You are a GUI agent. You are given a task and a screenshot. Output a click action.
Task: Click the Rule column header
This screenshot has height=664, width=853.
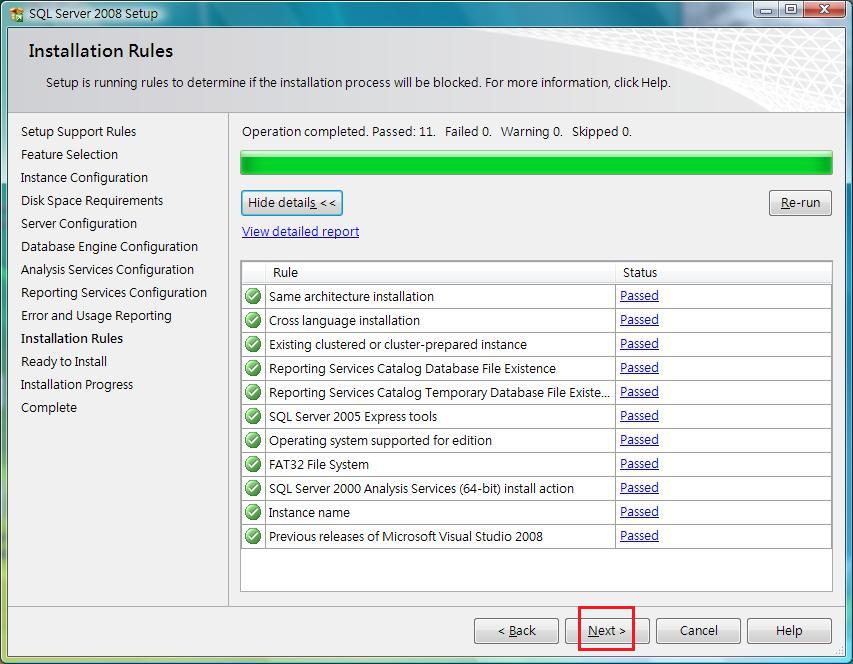[440, 272]
